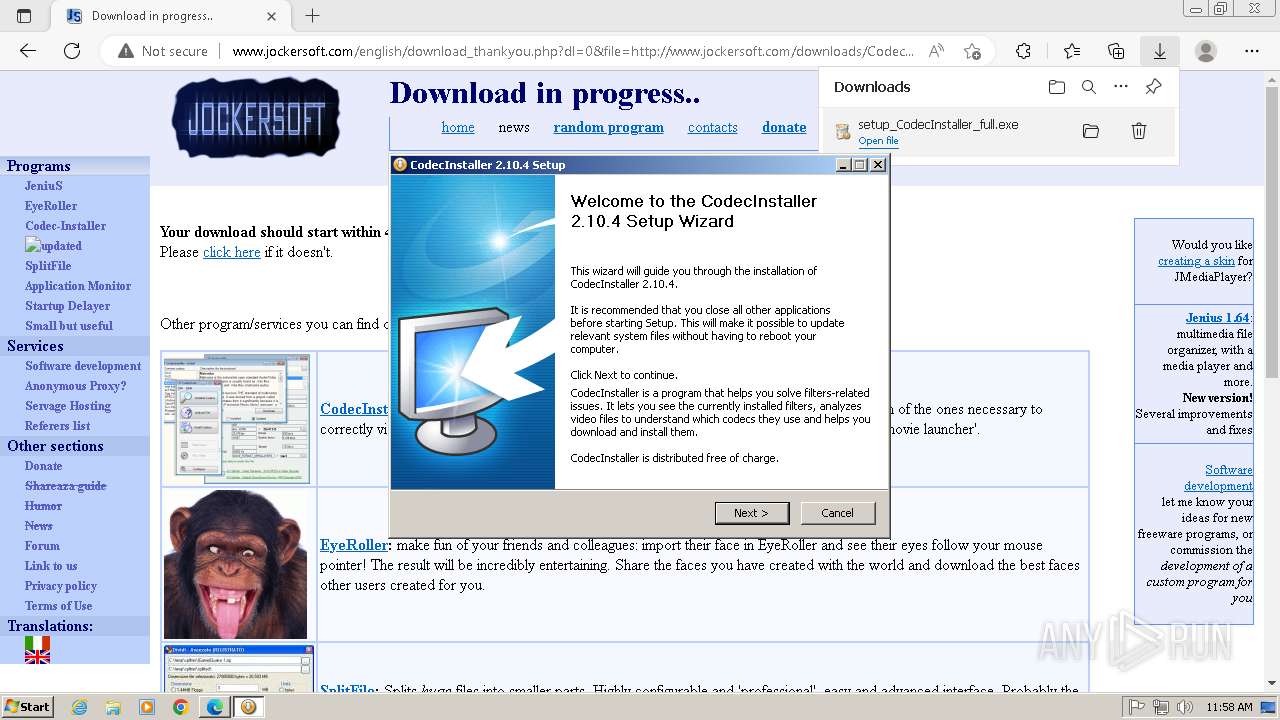Image resolution: width=1280 pixels, height=720 pixels.
Task: Open more options in Downloads panel
Action: [x=1121, y=87]
